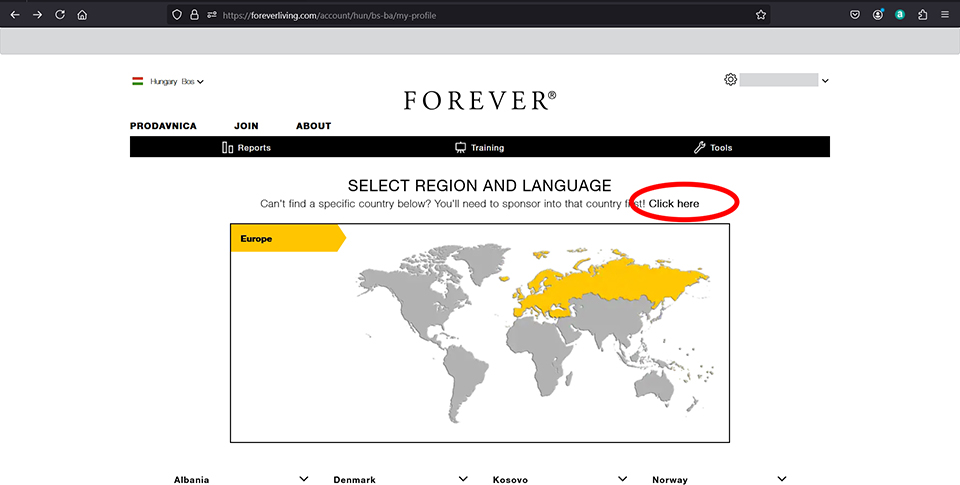Expand the Norway language chevron
960x485 pixels.
click(x=782, y=479)
